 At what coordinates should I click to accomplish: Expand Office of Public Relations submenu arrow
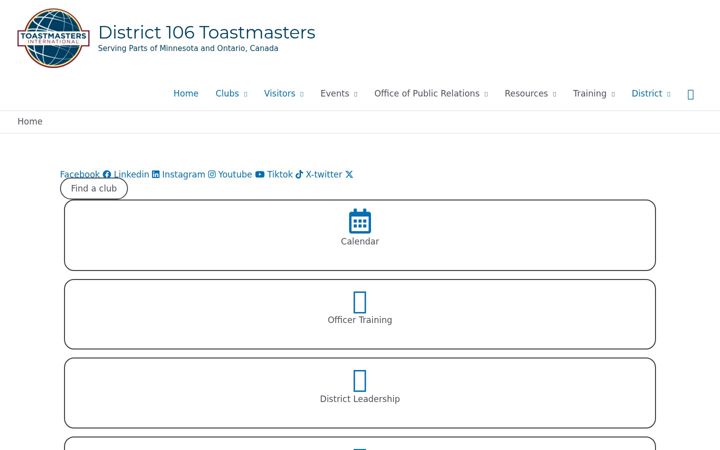pyautogui.click(x=486, y=94)
